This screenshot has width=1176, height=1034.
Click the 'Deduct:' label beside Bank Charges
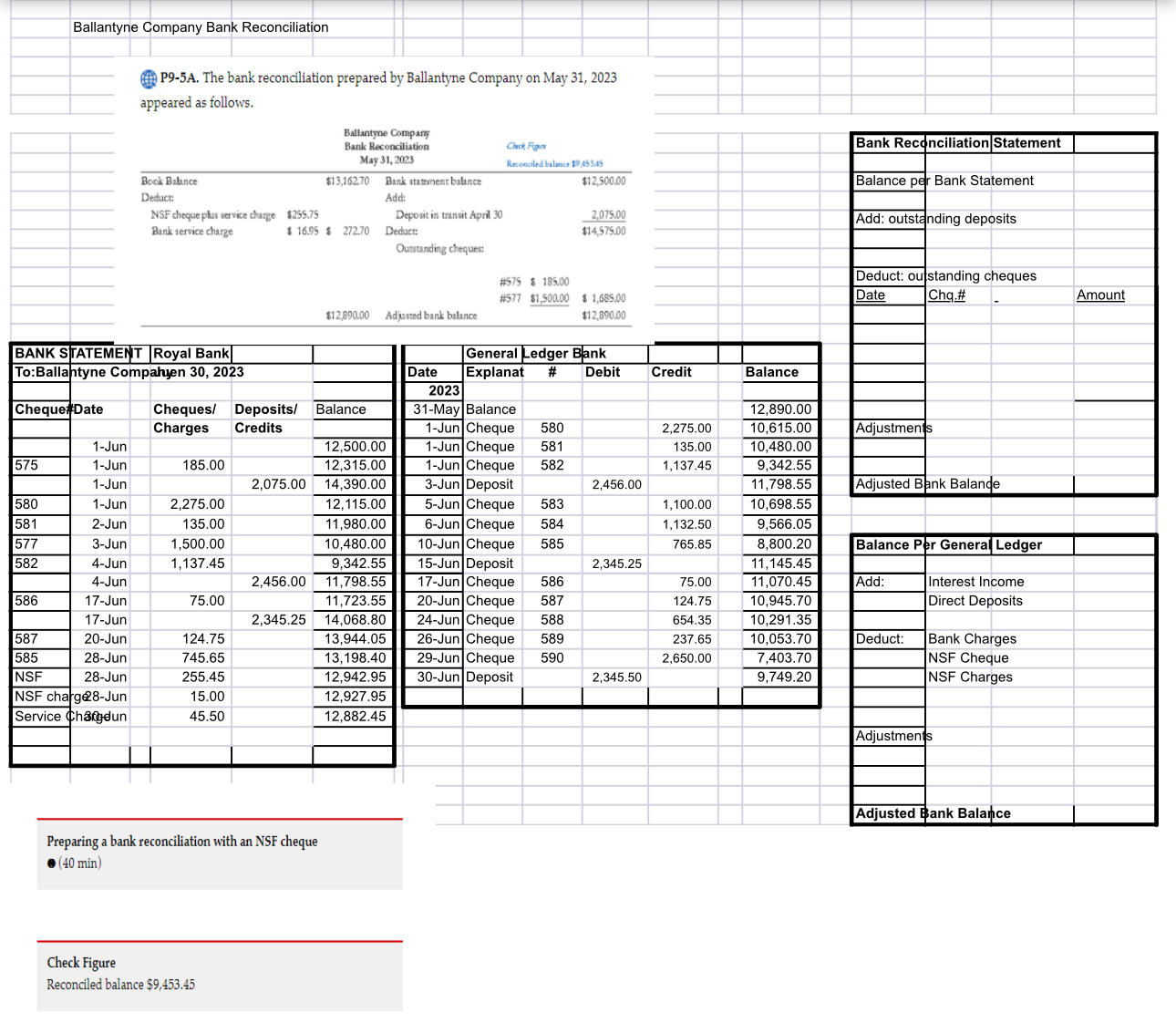coord(880,639)
